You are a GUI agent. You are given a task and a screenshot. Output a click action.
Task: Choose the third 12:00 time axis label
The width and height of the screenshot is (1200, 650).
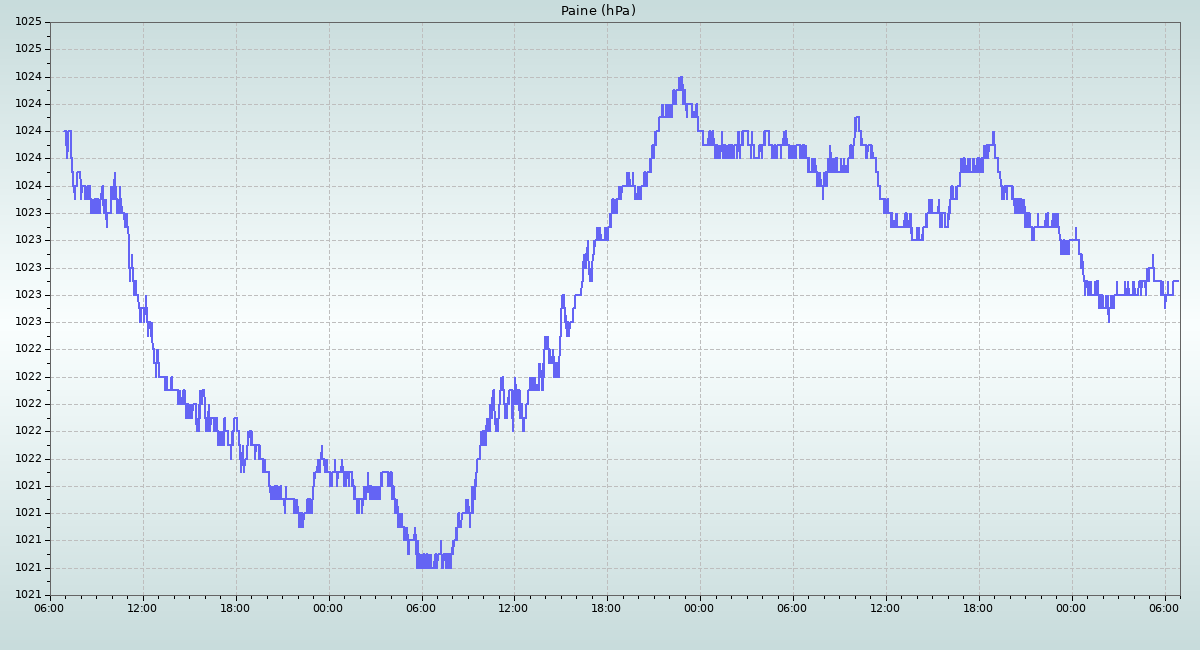(885, 607)
